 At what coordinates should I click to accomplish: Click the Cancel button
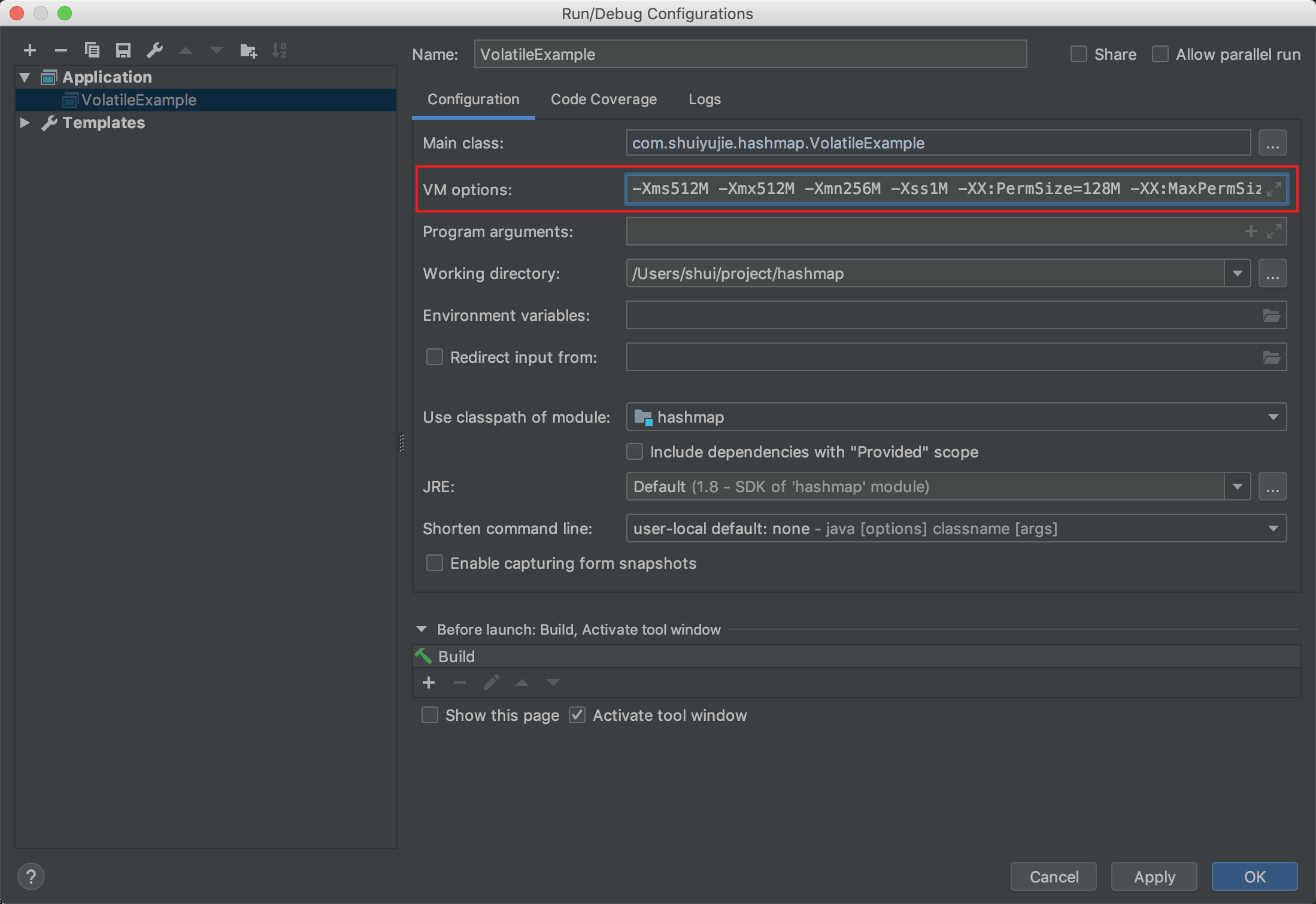[1053, 877]
